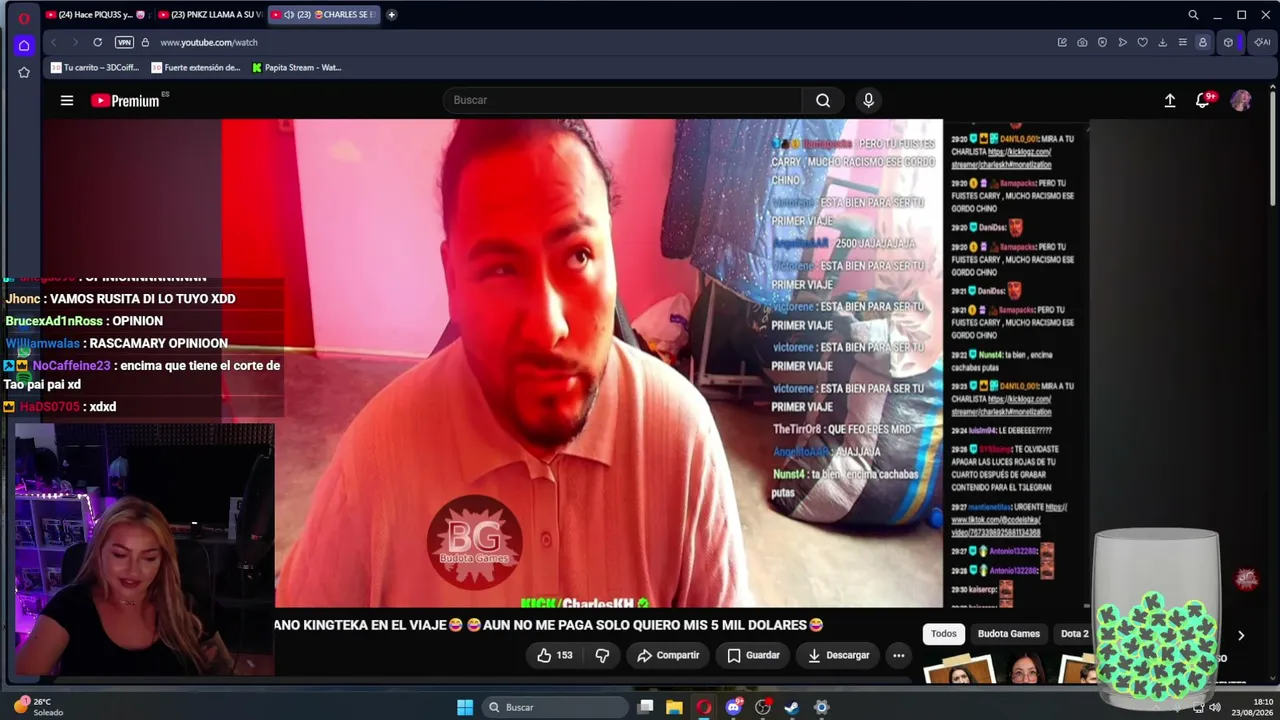Open Task View on taskbar

pyautogui.click(x=646, y=707)
